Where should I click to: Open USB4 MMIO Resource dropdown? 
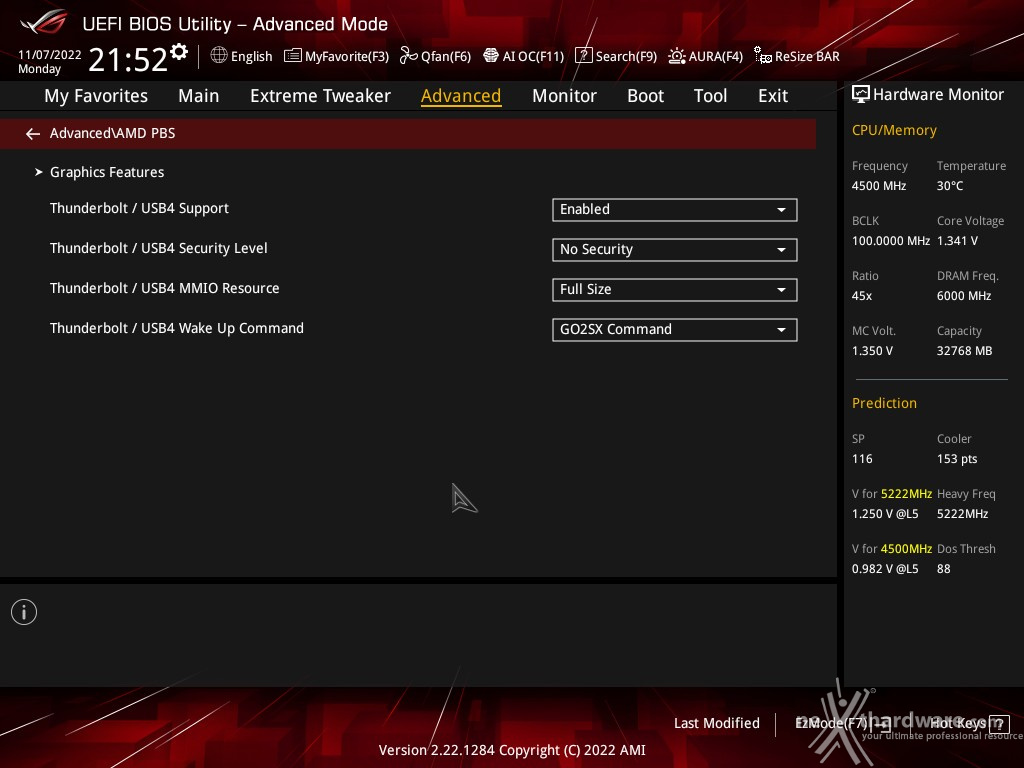(675, 290)
